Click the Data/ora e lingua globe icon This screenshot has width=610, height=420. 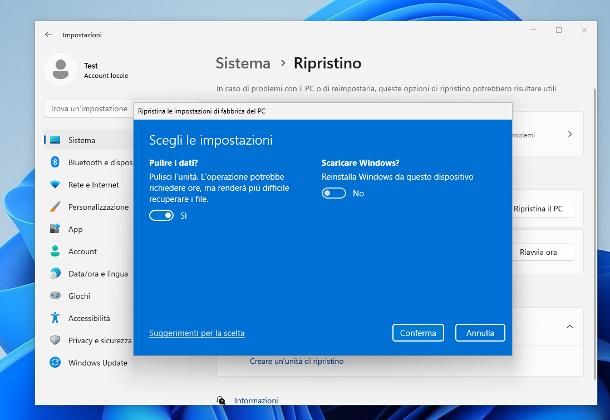tap(55, 273)
